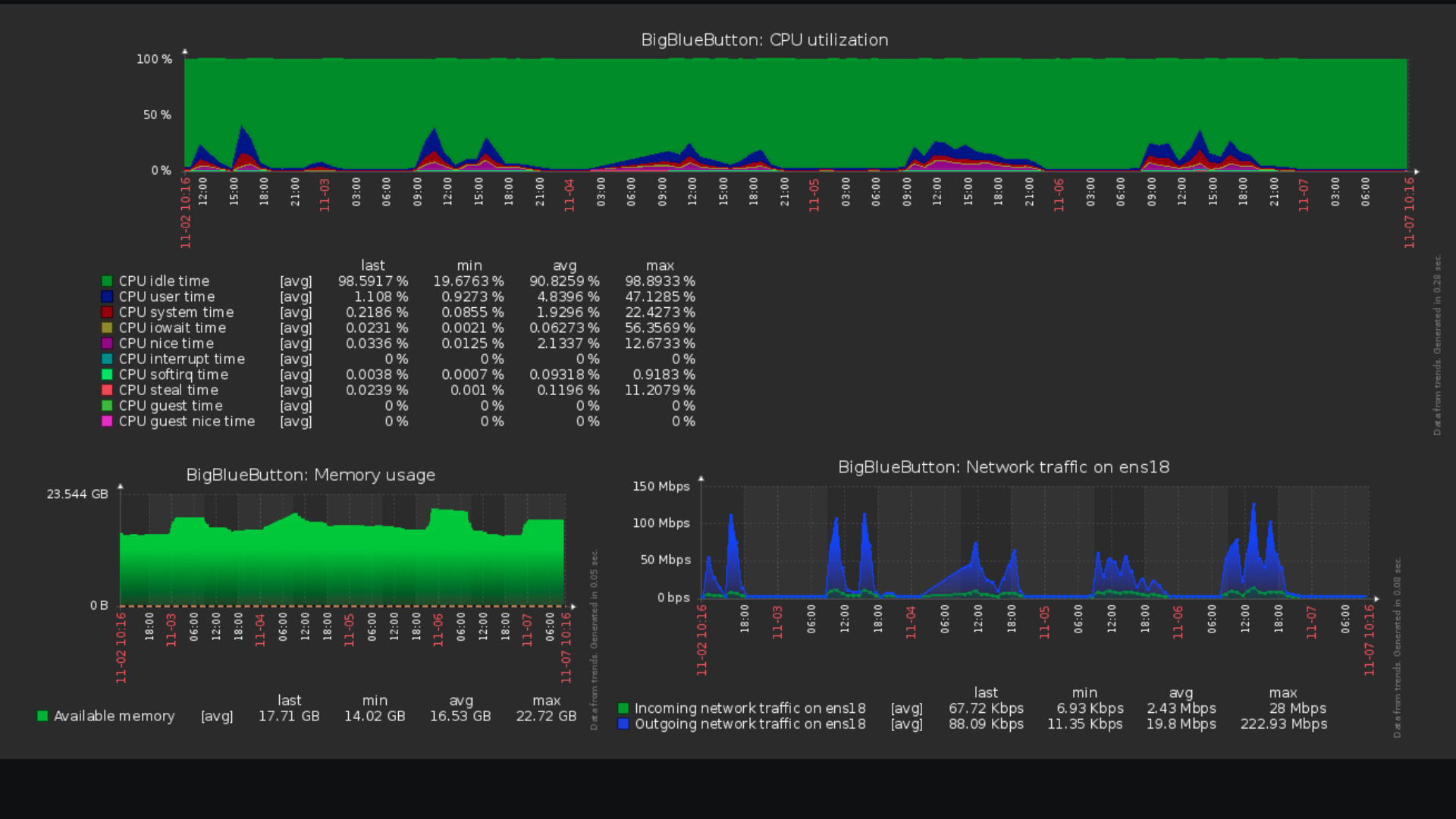Click the CPU nice time purple swatch
The image size is (1456, 819).
coord(107,344)
